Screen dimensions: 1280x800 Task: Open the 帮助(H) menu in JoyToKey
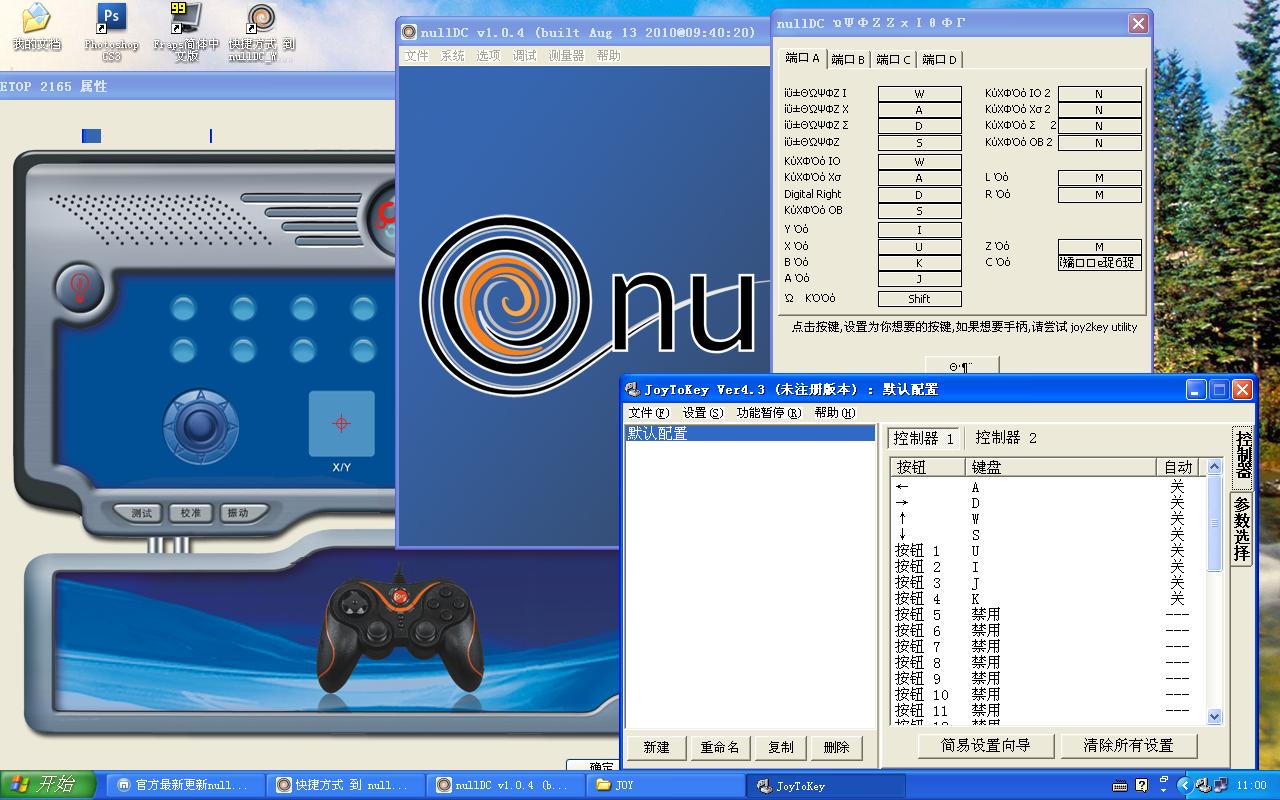pos(835,413)
